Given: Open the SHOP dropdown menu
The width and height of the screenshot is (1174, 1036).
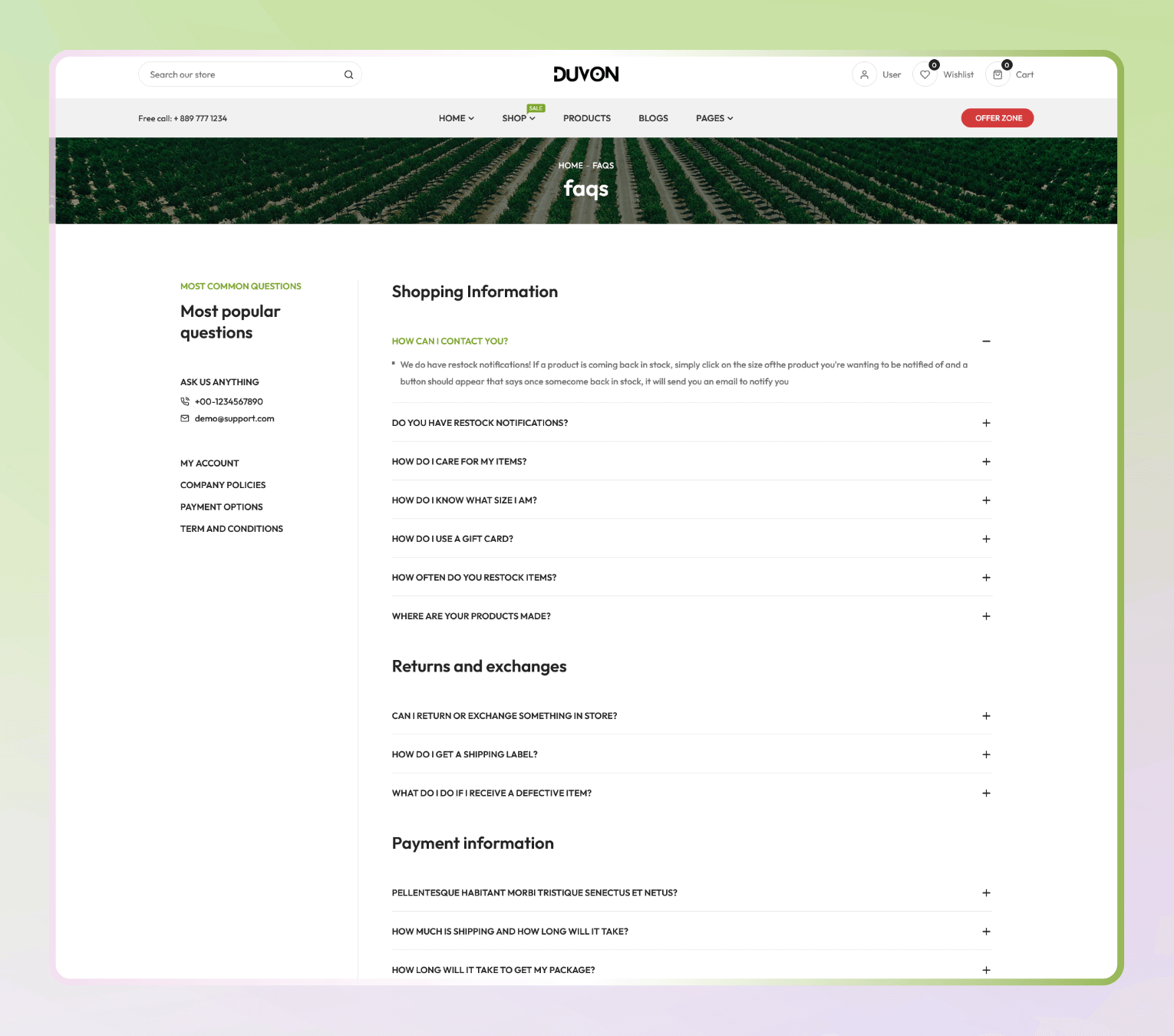Looking at the screenshot, I should 519,118.
